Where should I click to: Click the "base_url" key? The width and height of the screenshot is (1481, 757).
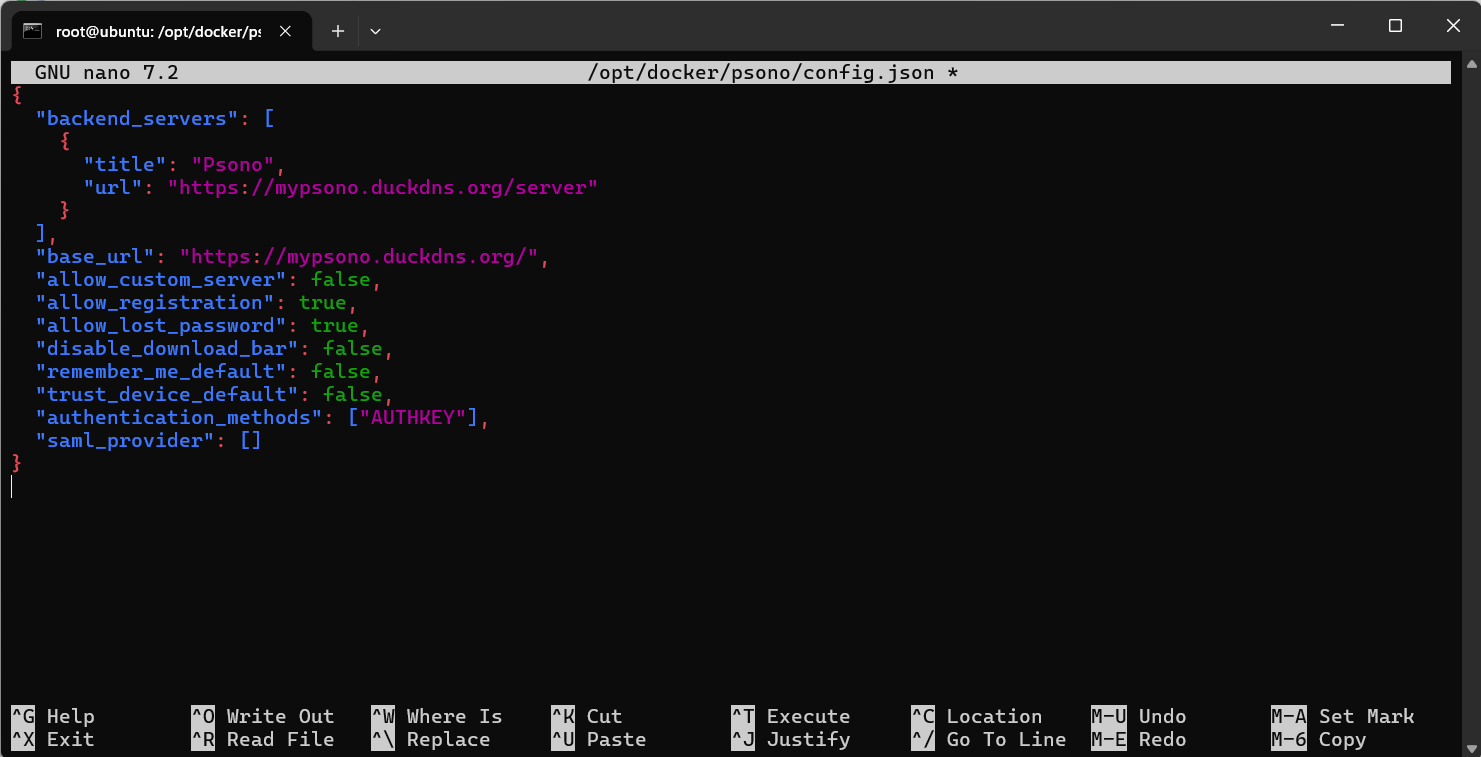click(x=95, y=256)
